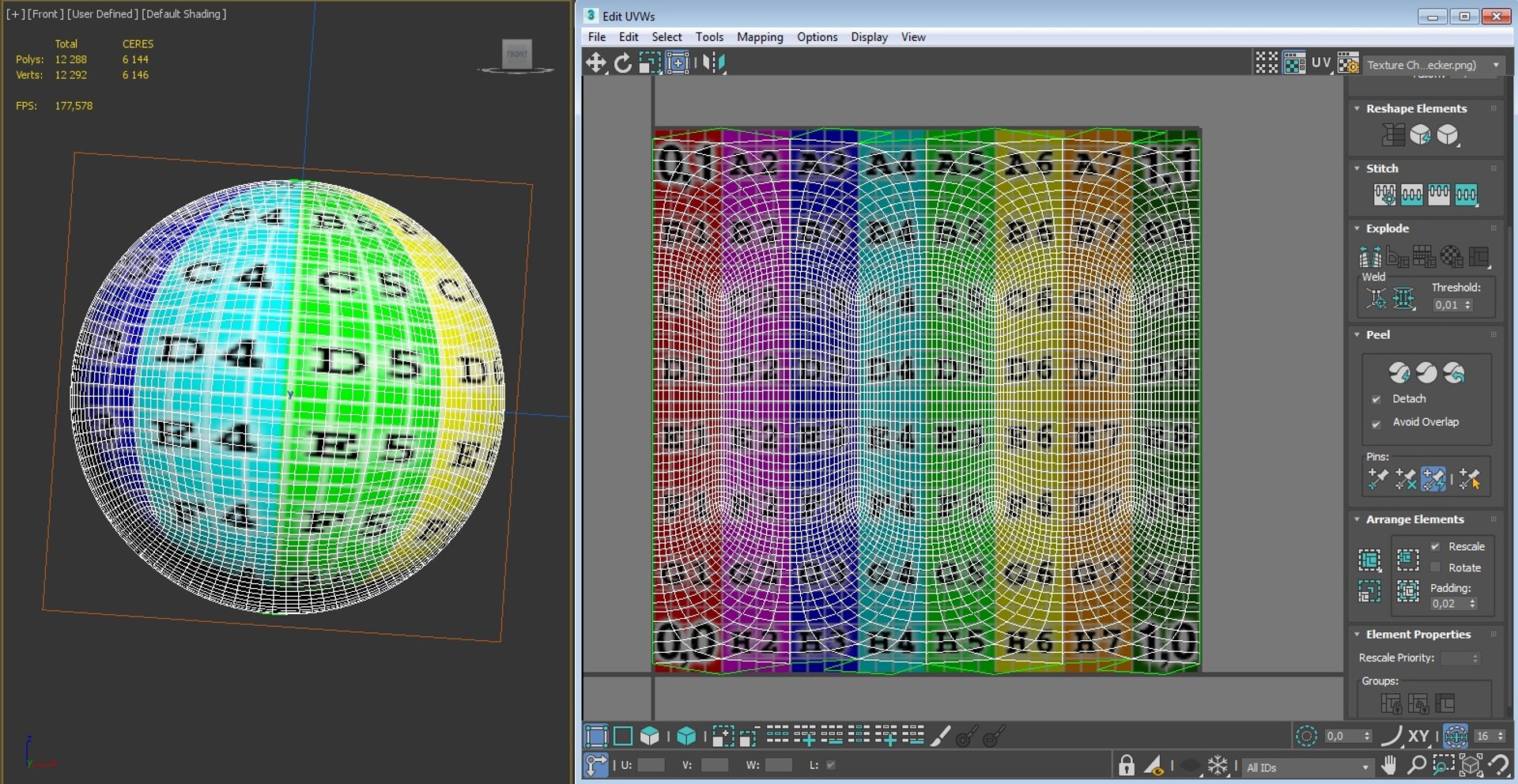The height and width of the screenshot is (784, 1518).
Task: Click the Zoom magnifier tool
Action: point(1417,765)
